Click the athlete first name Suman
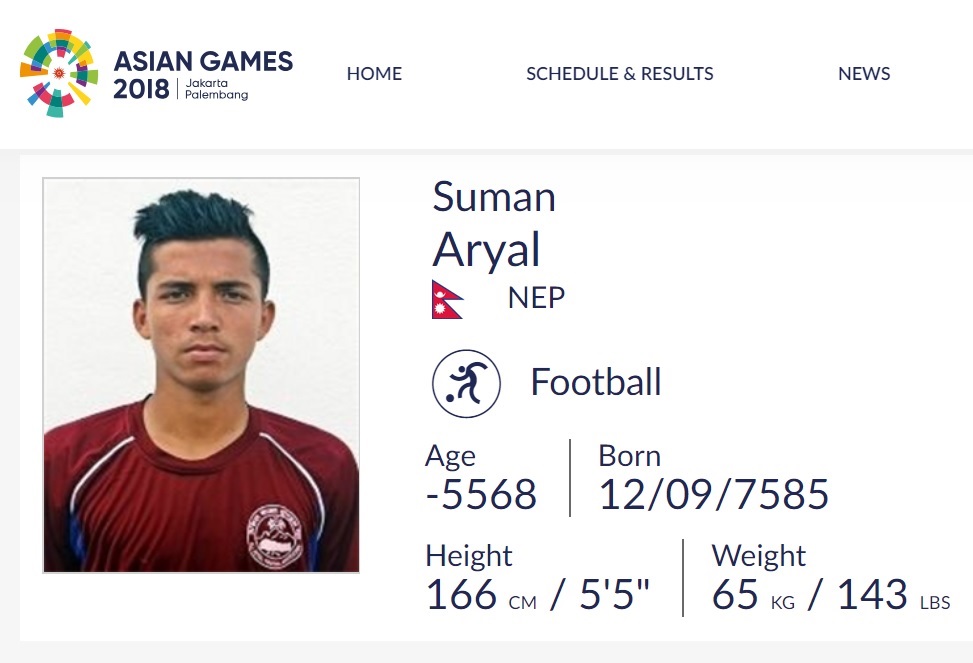973x663 pixels. pos(494,197)
